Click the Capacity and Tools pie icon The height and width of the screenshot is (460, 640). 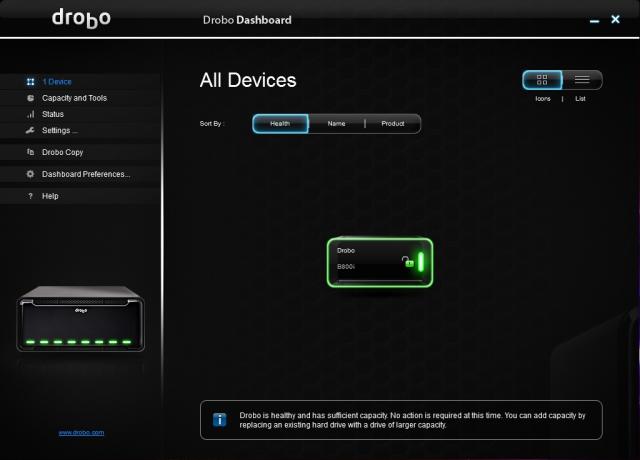click(30, 98)
